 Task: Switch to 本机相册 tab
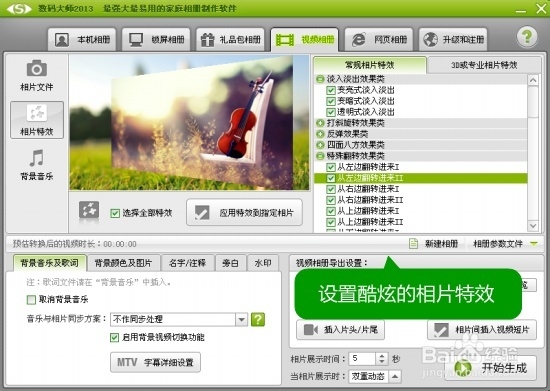coord(82,40)
